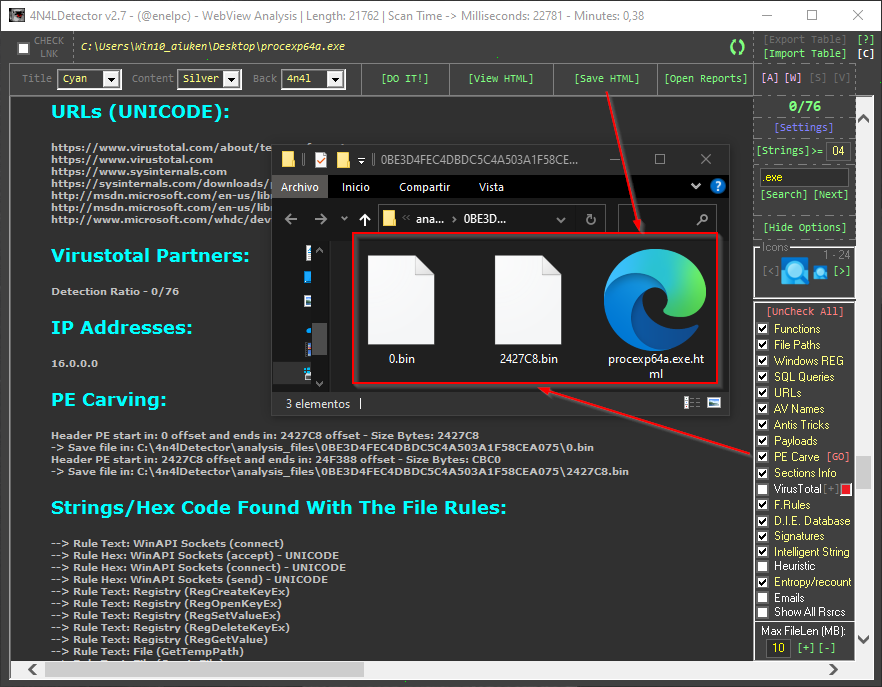The width and height of the screenshot is (882, 687).
Task: Show next extracted icon with [>]
Action: point(842,271)
